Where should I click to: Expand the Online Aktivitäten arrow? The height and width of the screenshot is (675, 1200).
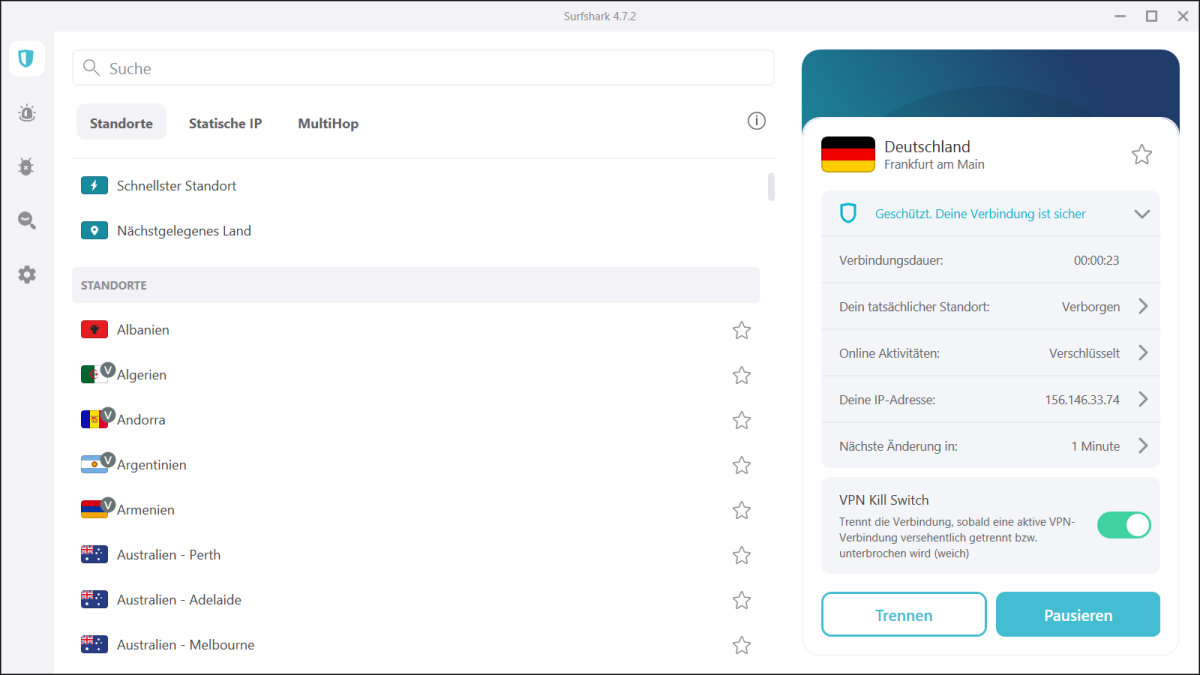point(1143,353)
